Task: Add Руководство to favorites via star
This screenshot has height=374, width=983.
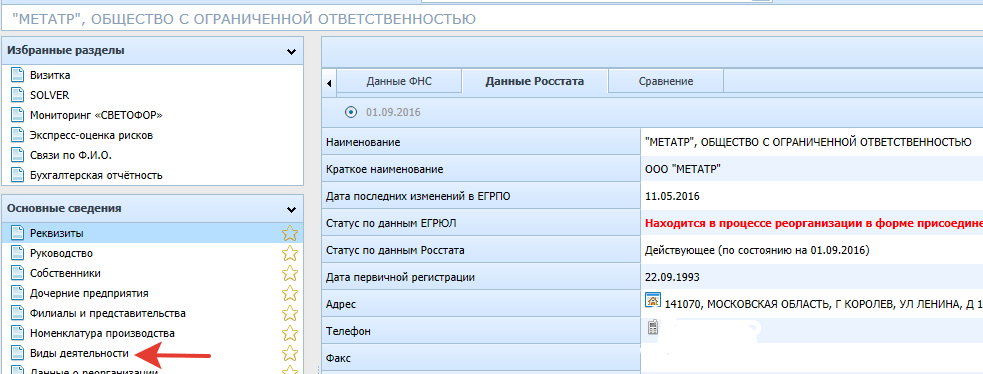Action: coord(290,254)
